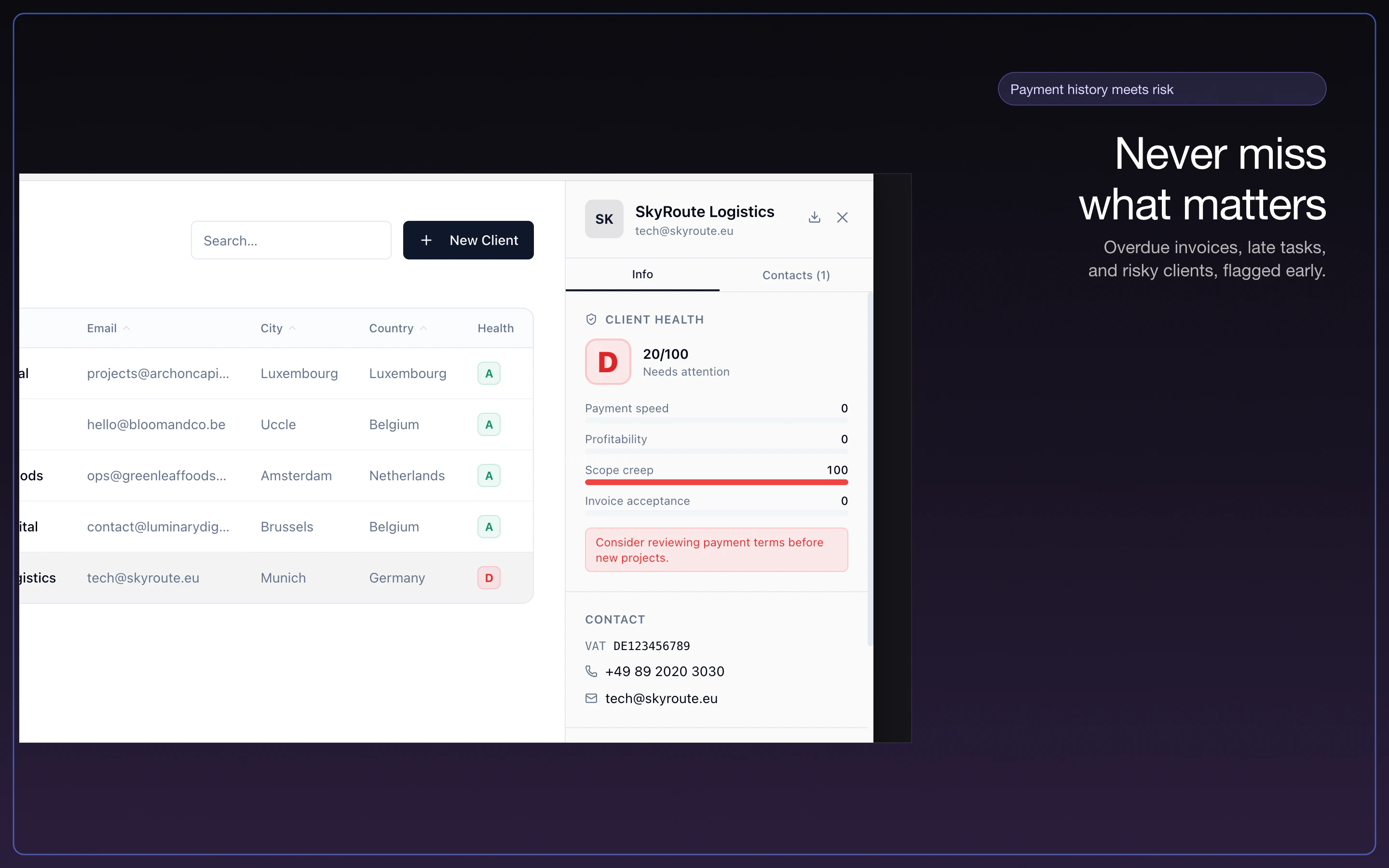This screenshot has width=1389, height=868.
Task: Select tech@skyroute.eu cell in table
Action: (143, 578)
